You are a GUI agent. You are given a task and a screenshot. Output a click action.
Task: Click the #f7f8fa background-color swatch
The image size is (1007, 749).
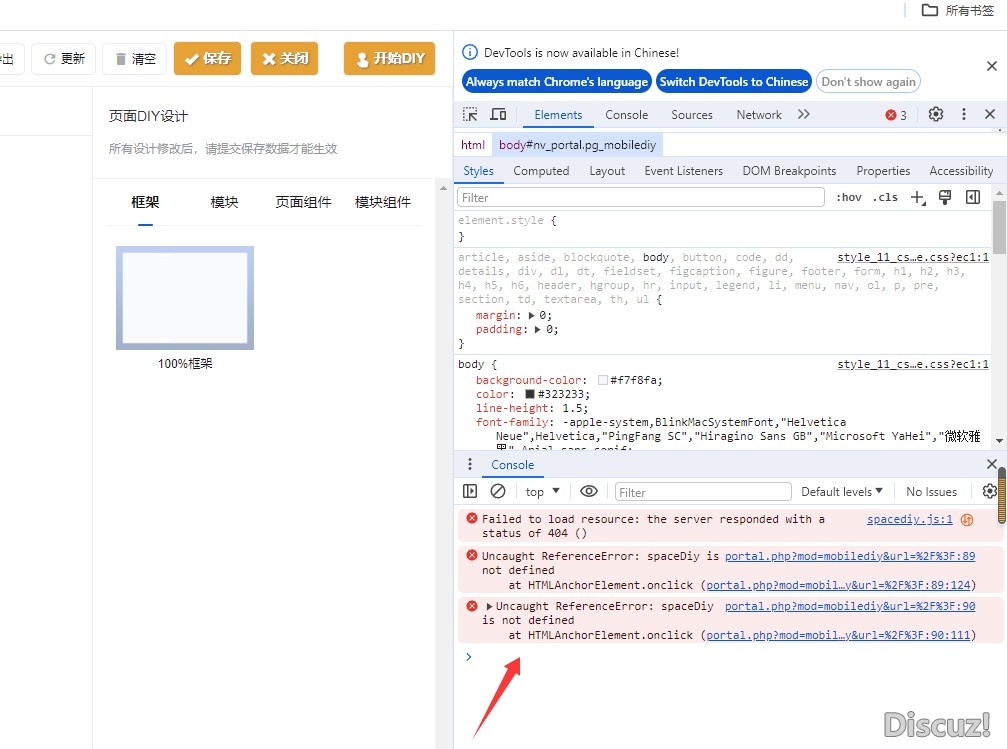(602, 380)
